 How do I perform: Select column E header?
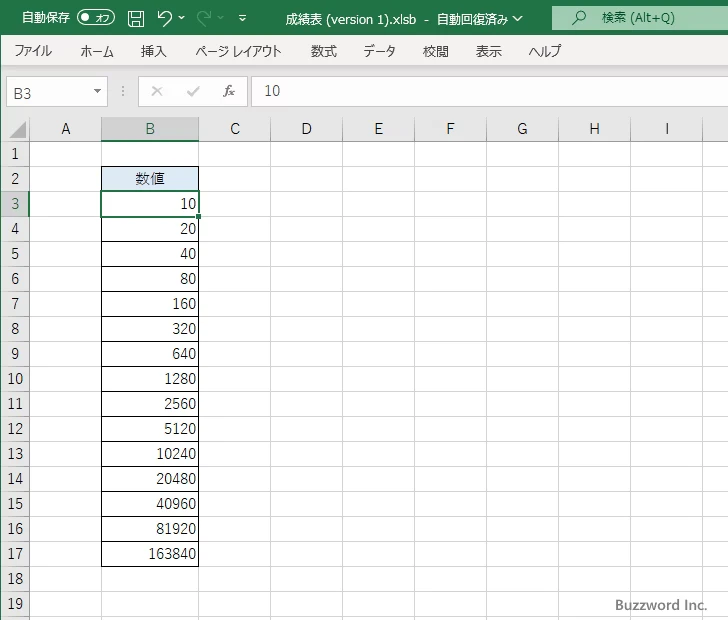click(x=378, y=129)
